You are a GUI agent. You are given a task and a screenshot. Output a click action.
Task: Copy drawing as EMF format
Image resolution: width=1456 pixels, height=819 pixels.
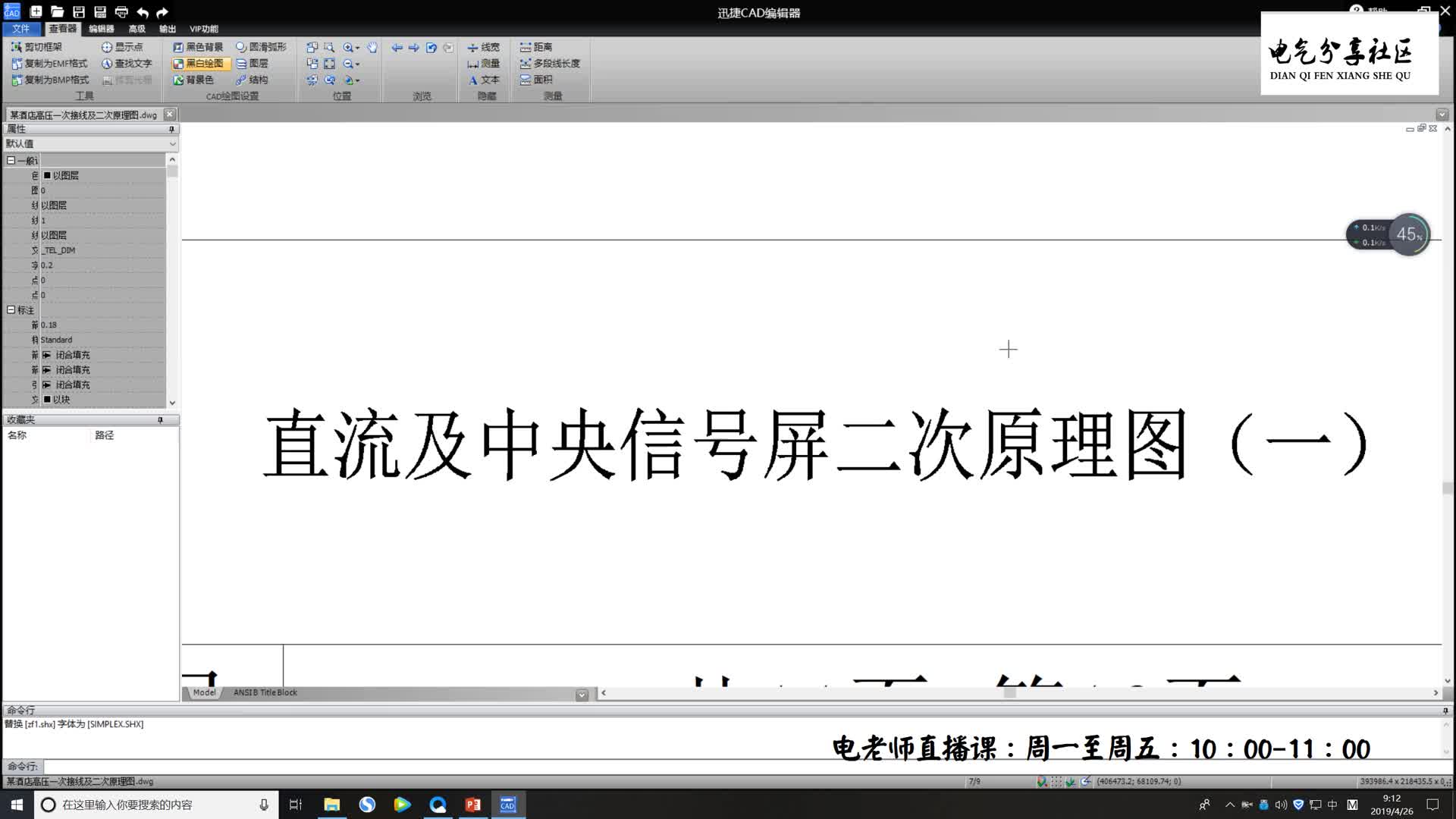49,64
